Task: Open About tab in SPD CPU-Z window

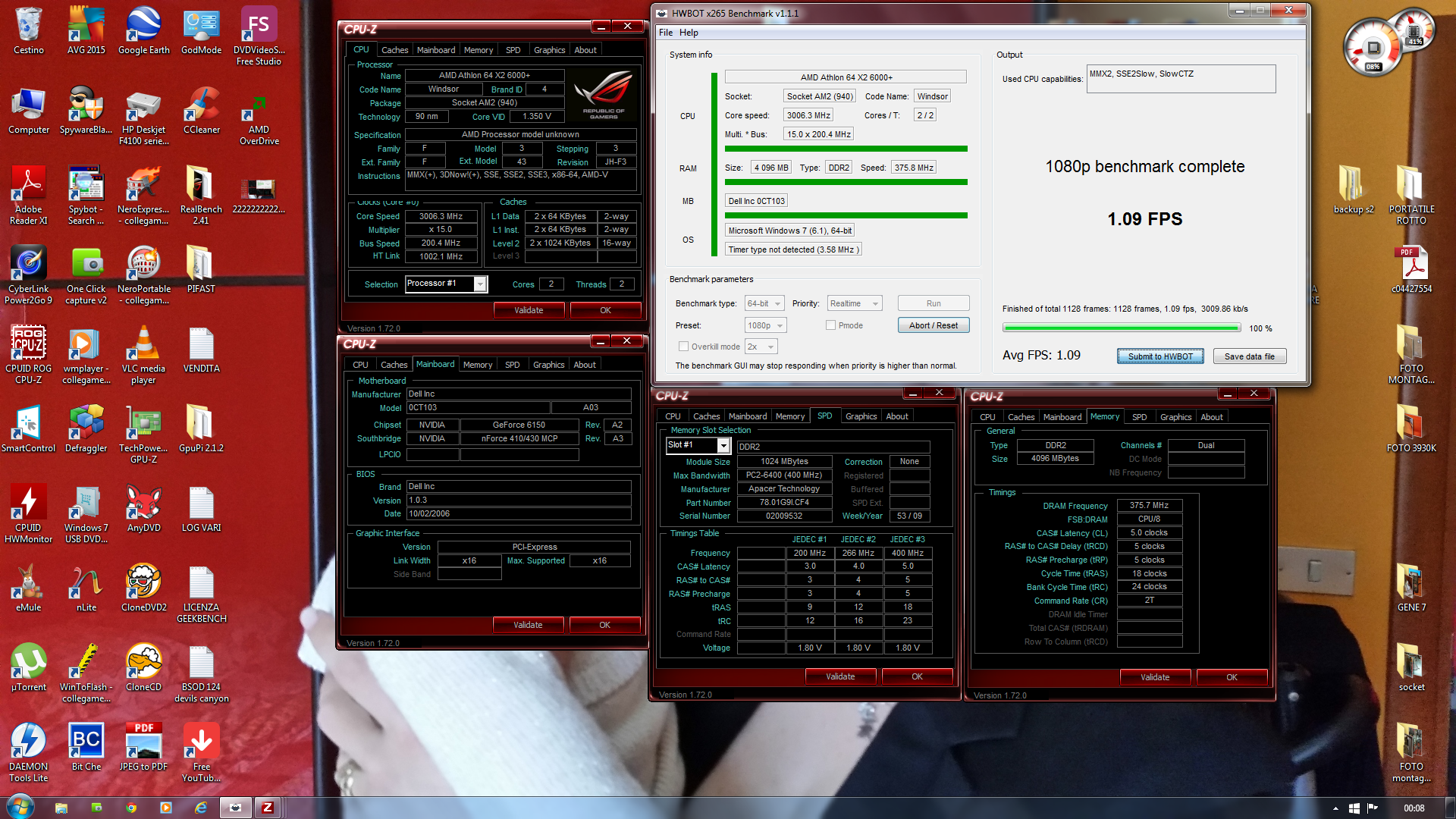Action: [897, 416]
